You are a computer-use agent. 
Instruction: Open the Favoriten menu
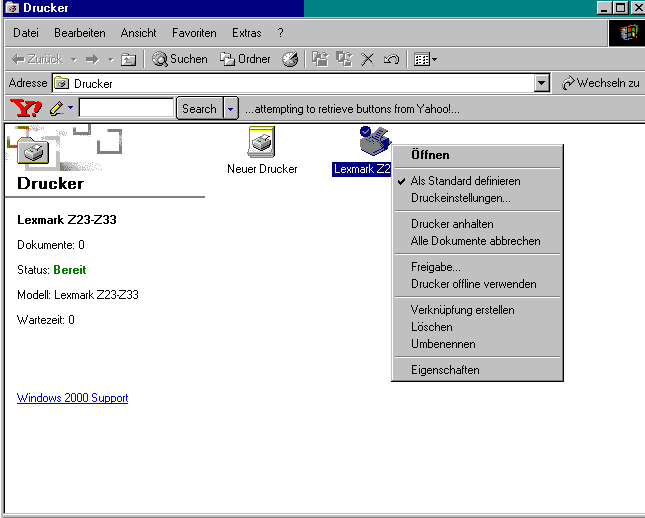coord(194,33)
